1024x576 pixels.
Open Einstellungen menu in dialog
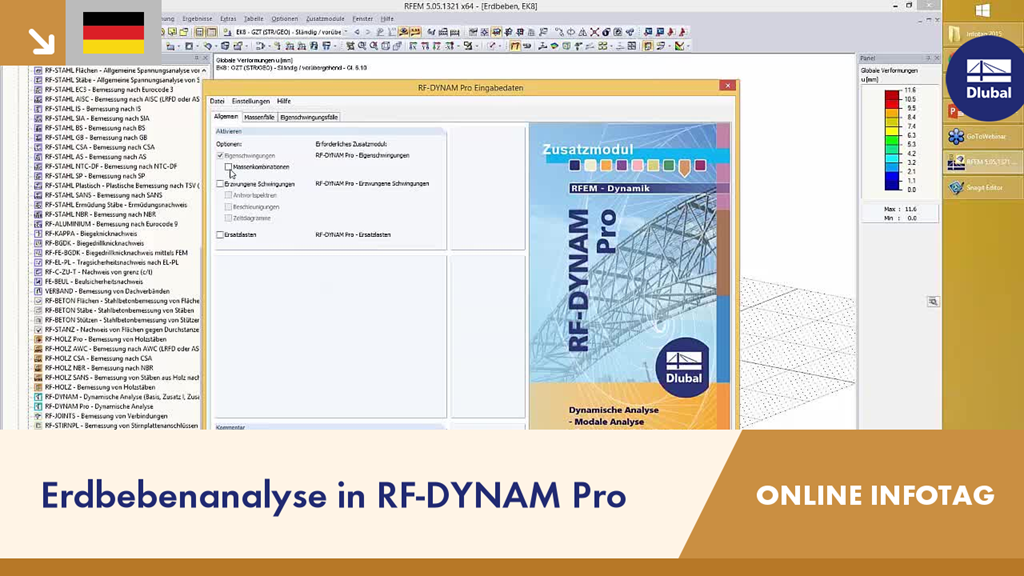251,101
